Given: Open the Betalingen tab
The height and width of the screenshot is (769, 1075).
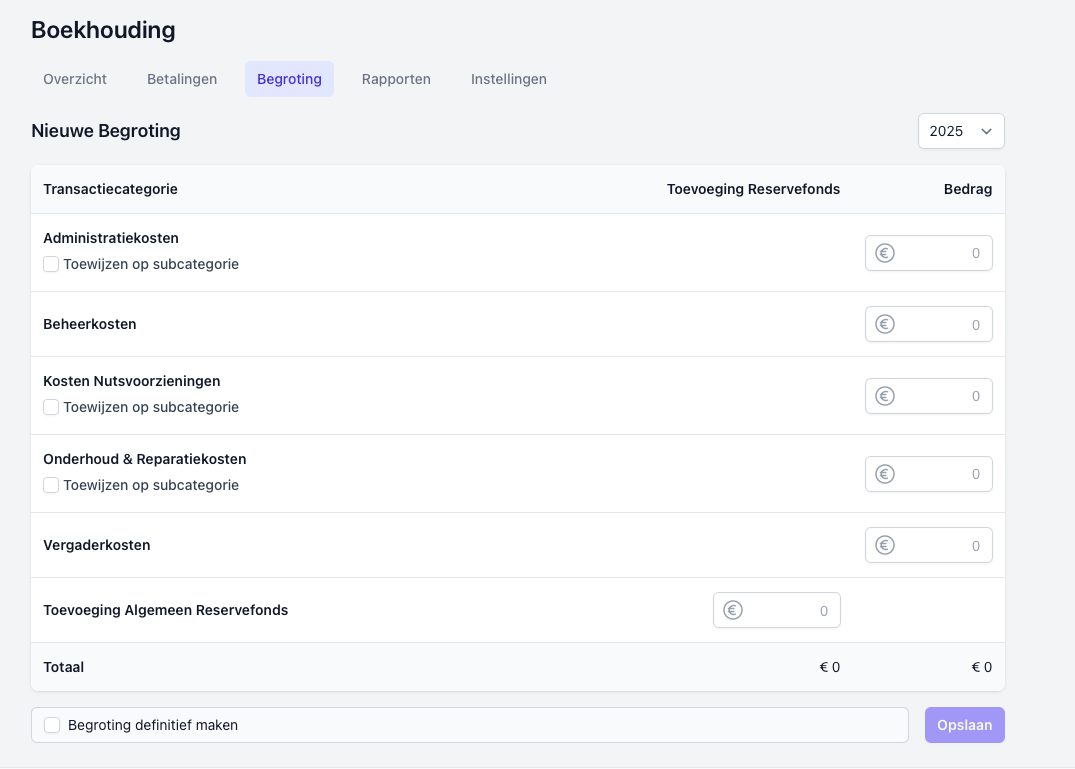Looking at the screenshot, I should pyautogui.click(x=182, y=79).
